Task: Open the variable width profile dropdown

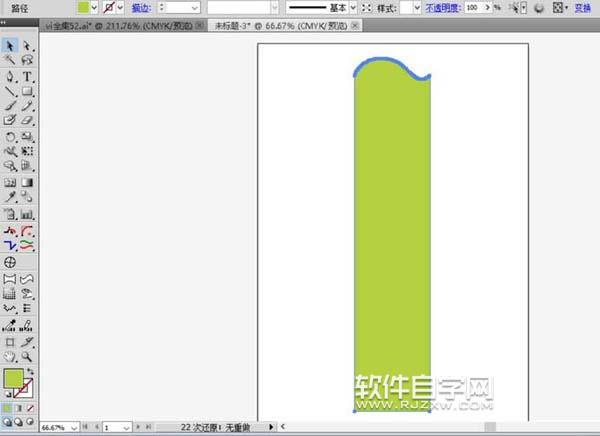Action: coord(274,7)
